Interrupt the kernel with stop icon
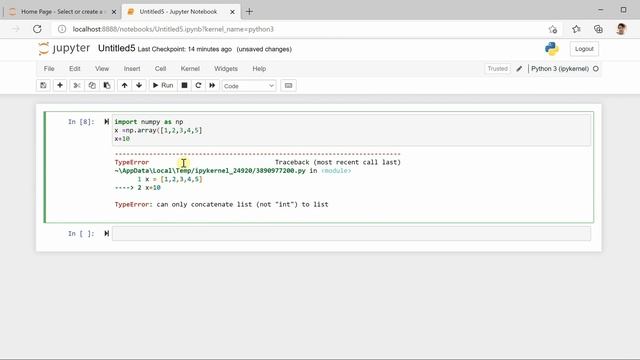Screen dimensions: 640x360 click(x=184, y=85)
